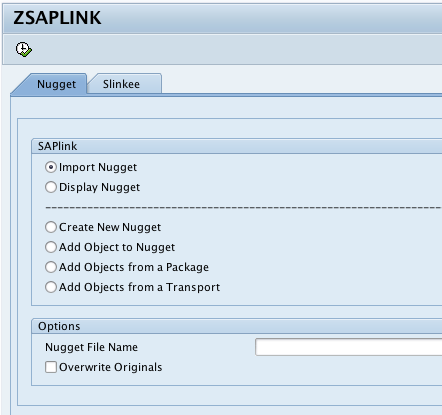This screenshot has height=415, width=442.
Task: Pick the Add Object to Nugget option
Action: tap(51, 247)
